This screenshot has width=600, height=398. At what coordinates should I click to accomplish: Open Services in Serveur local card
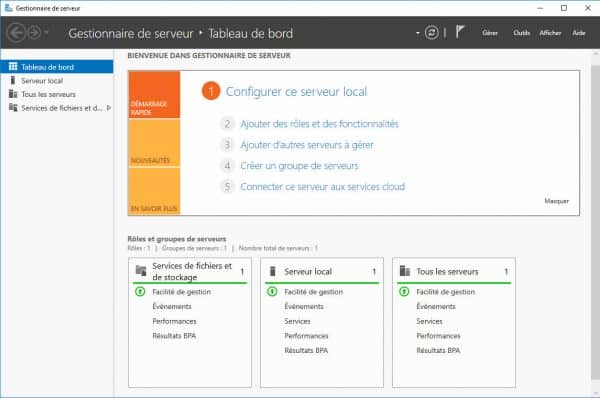click(x=297, y=321)
